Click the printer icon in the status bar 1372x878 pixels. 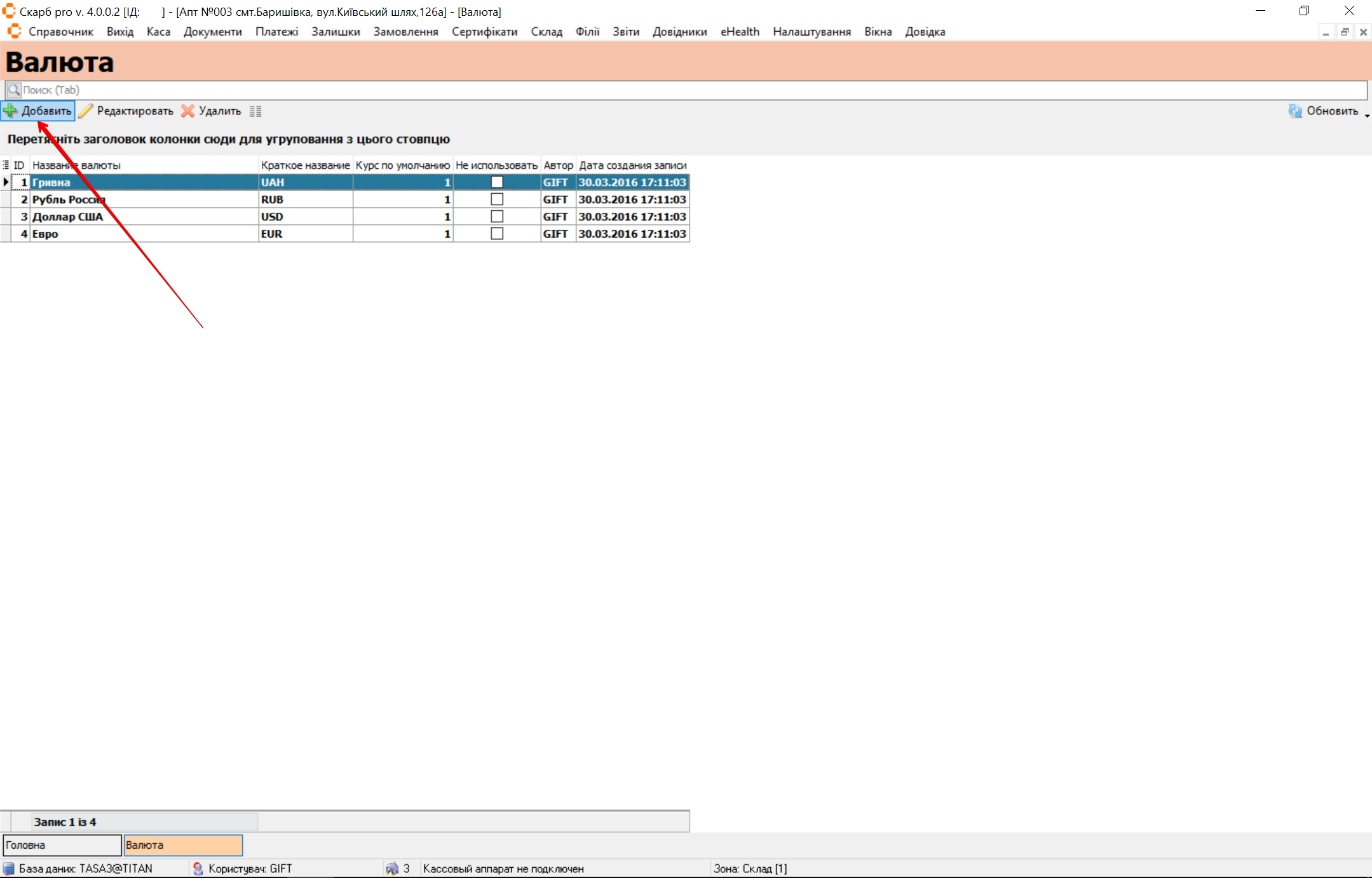point(392,868)
